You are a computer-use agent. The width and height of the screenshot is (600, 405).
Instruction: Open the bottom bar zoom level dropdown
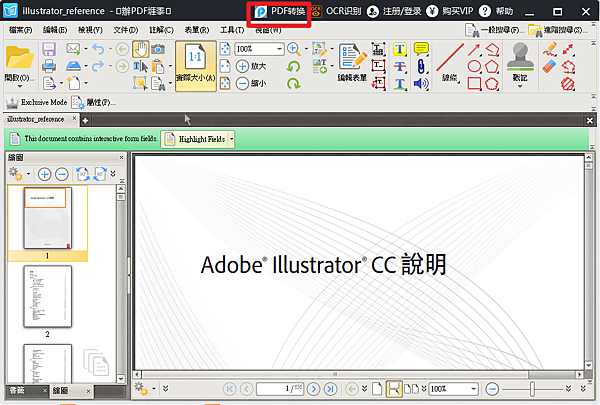[x=473, y=389]
